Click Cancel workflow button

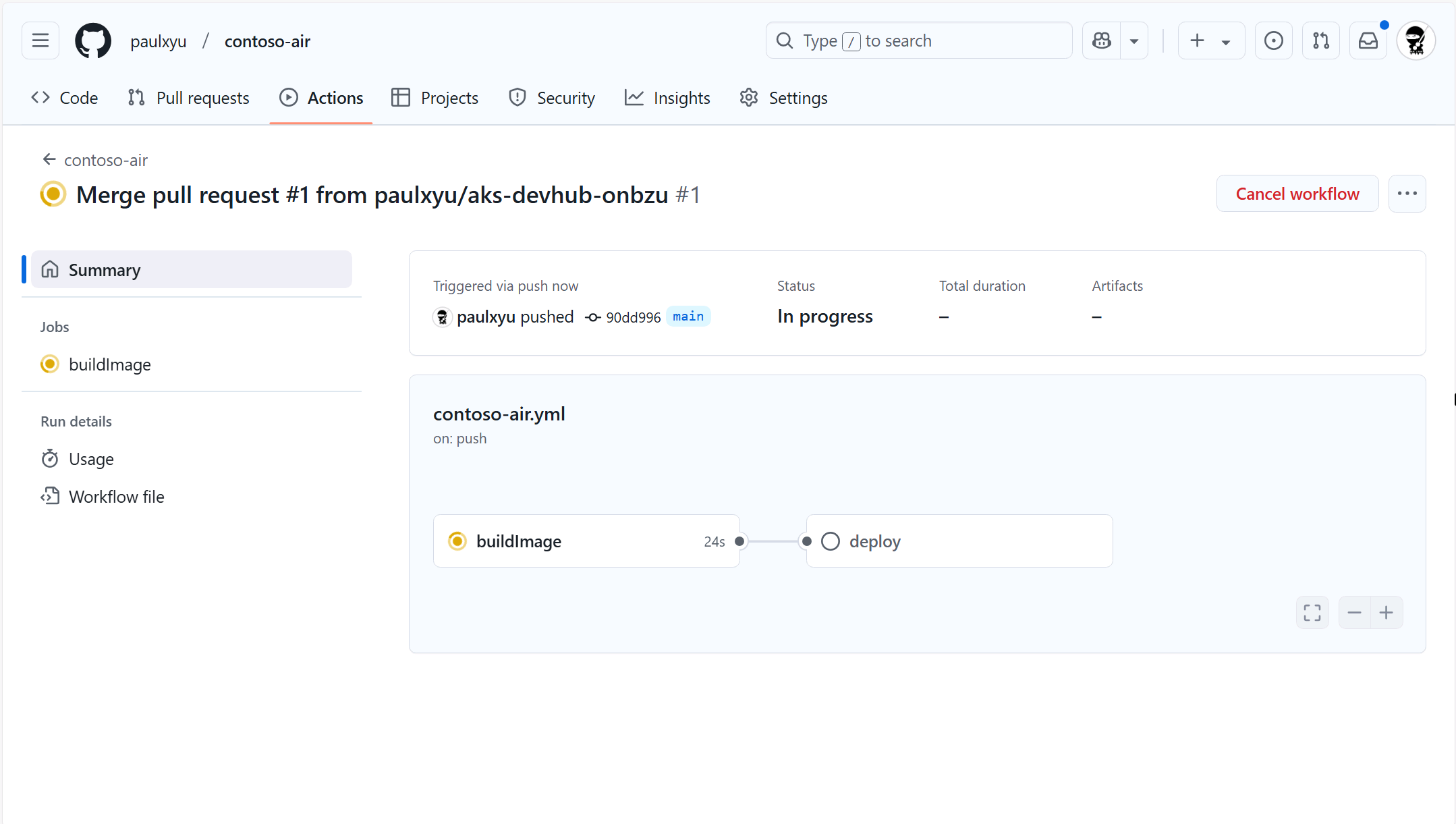tap(1297, 194)
